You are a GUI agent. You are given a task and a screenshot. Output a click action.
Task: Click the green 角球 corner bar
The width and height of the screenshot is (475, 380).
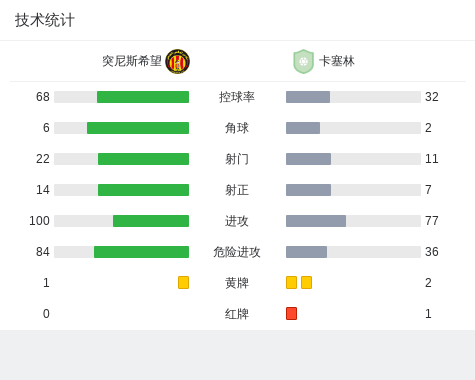pos(138,128)
